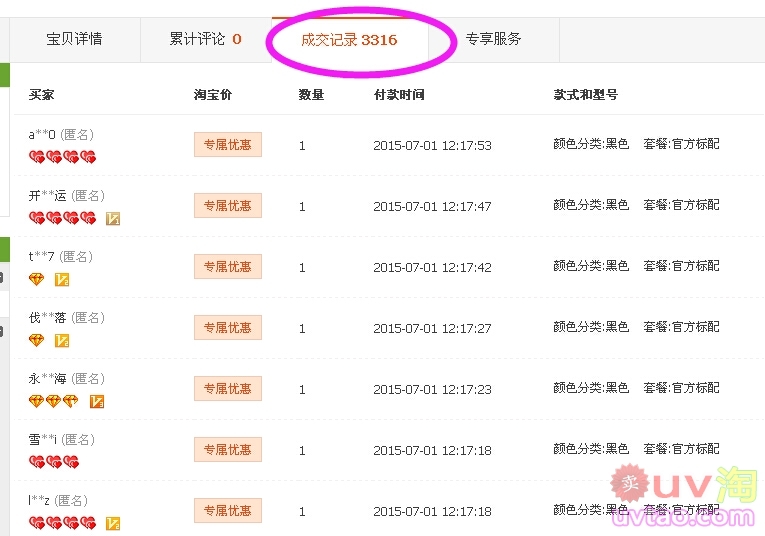Click the 专属优惠 badge in l**z's row
The image size is (765, 536).
pyautogui.click(x=228, y=511)
